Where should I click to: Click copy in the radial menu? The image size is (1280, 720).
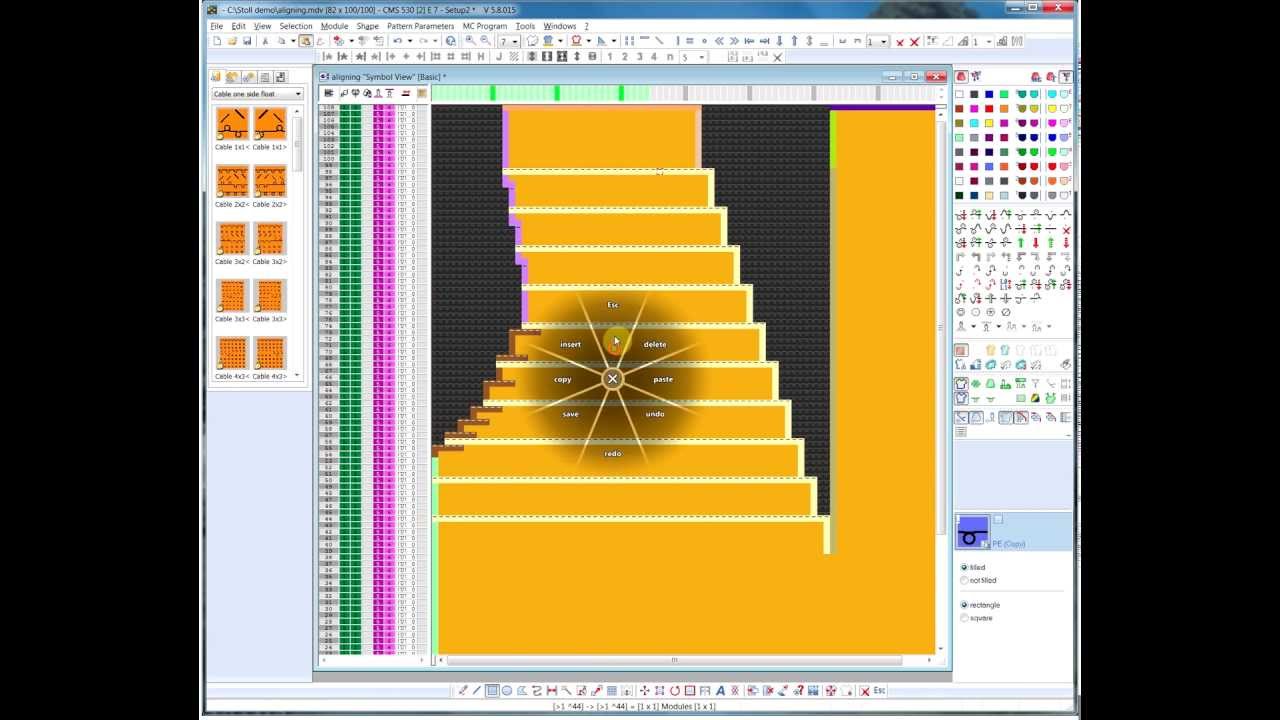pyautogui.click(x=563, y=379)
